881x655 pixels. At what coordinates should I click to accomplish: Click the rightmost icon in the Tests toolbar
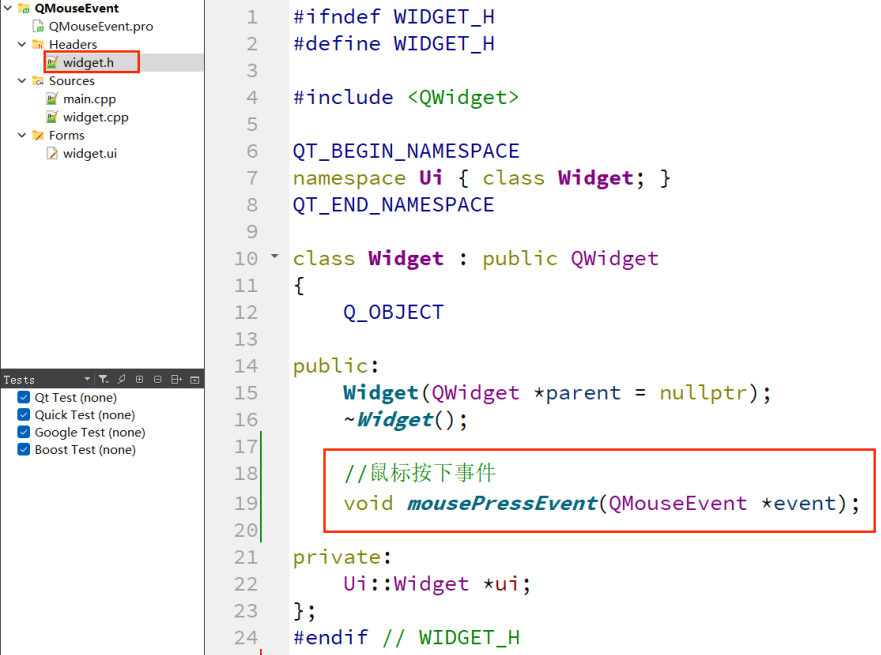point(195,379)
